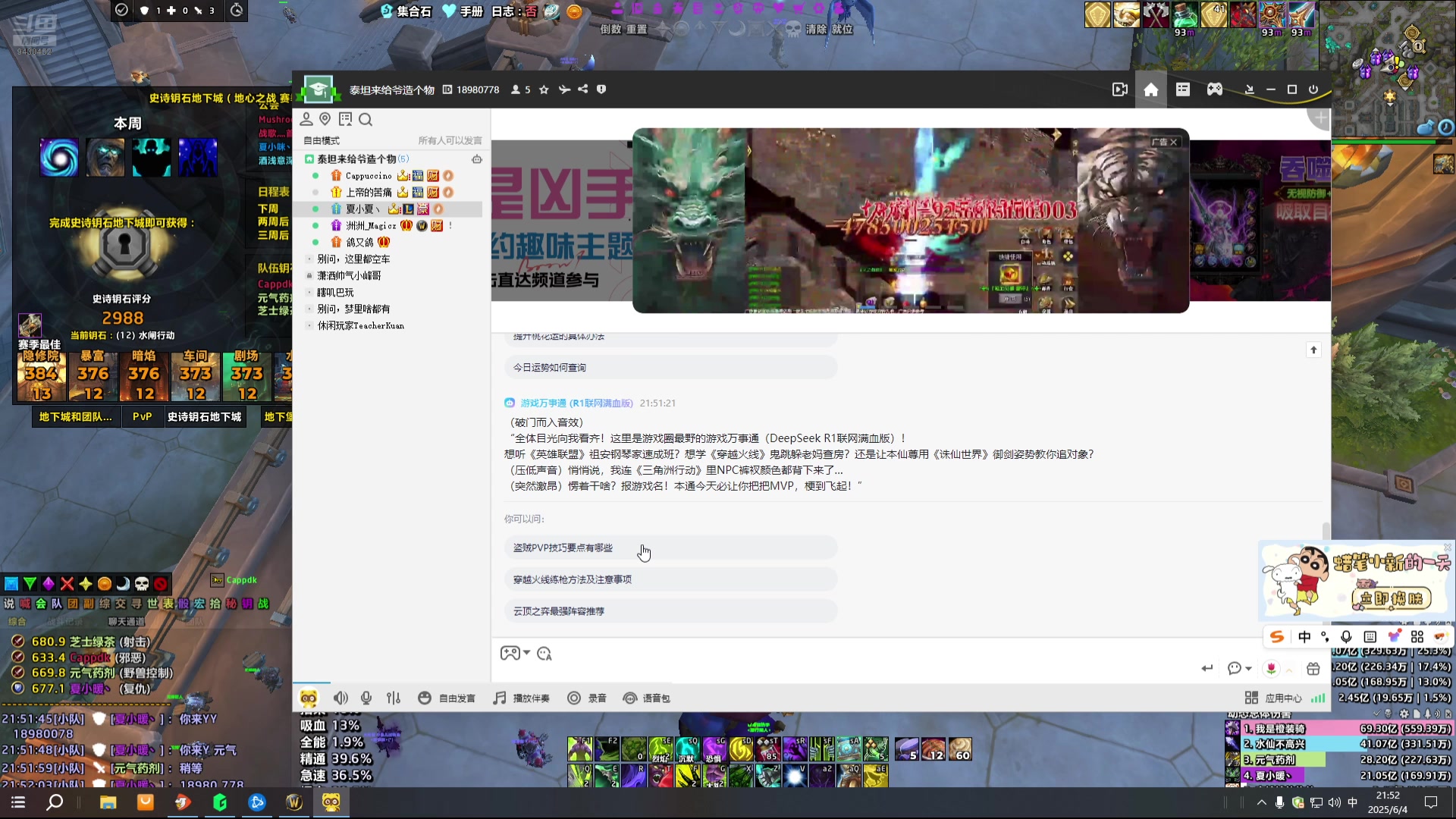Switch to PvP tab in WoW panel
This screenshot has height=819, width=1456.
tap(142, 417)
